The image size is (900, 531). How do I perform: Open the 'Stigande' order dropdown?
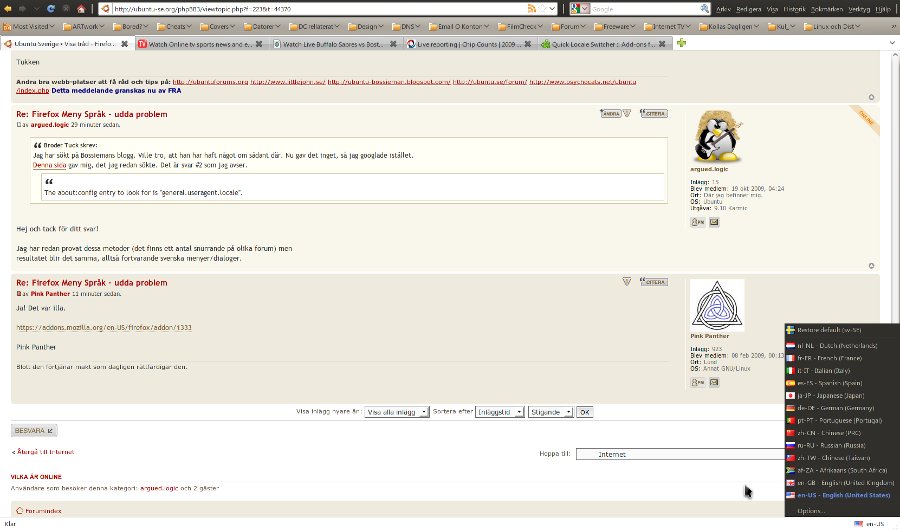coord(550,412)
